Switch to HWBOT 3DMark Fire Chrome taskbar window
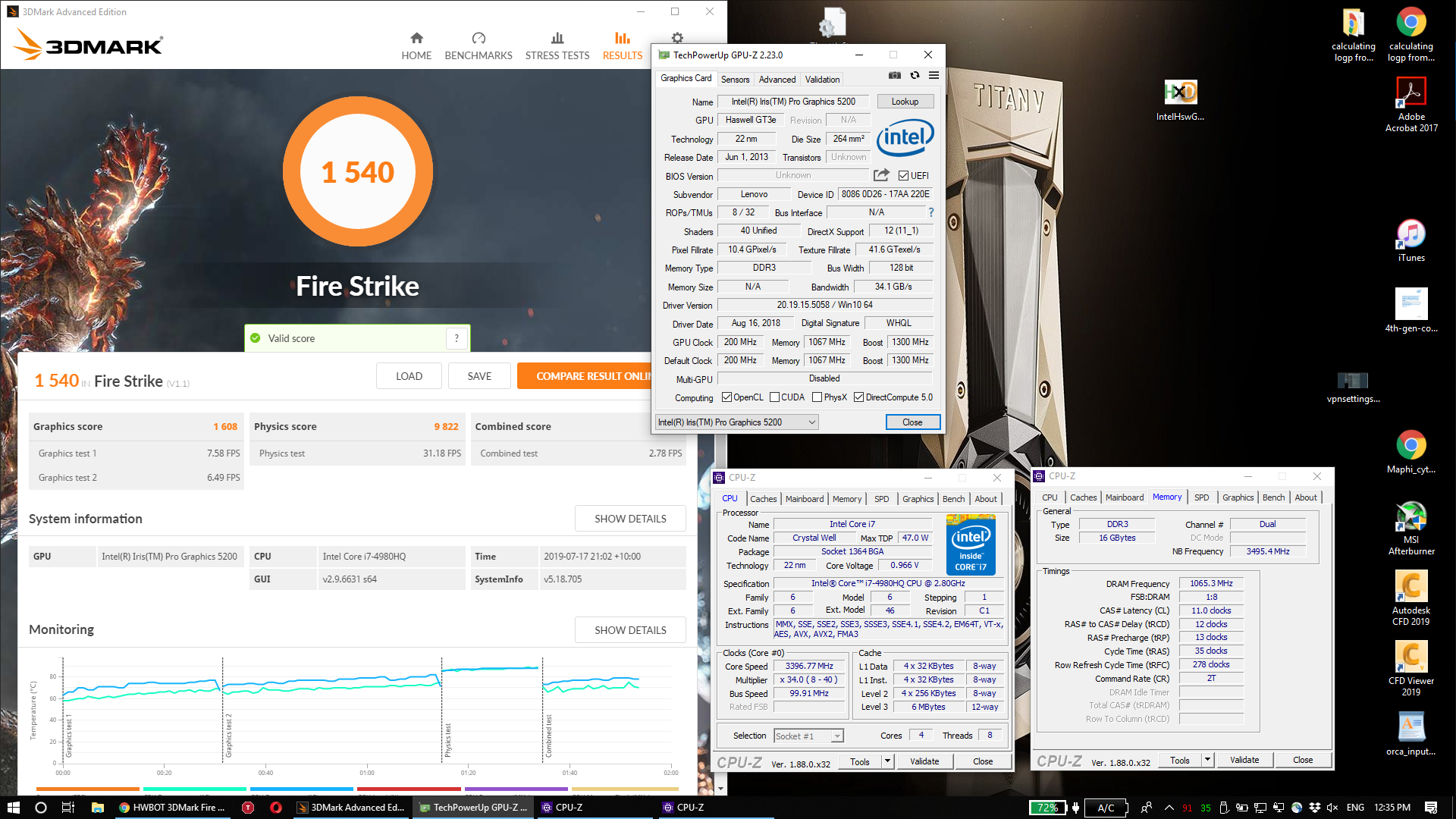This screenshot has width=1456, height=819. click(x=171, y=808)
